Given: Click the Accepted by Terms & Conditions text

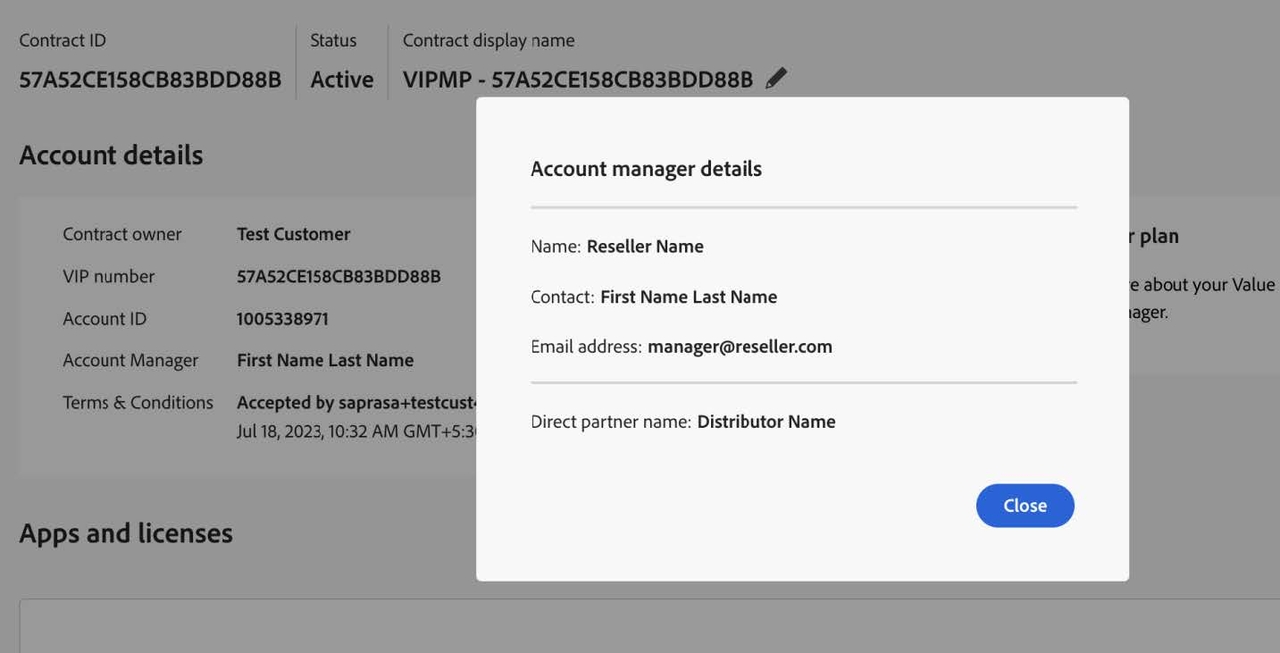Looking at the screenshot, I should [356, 402].
